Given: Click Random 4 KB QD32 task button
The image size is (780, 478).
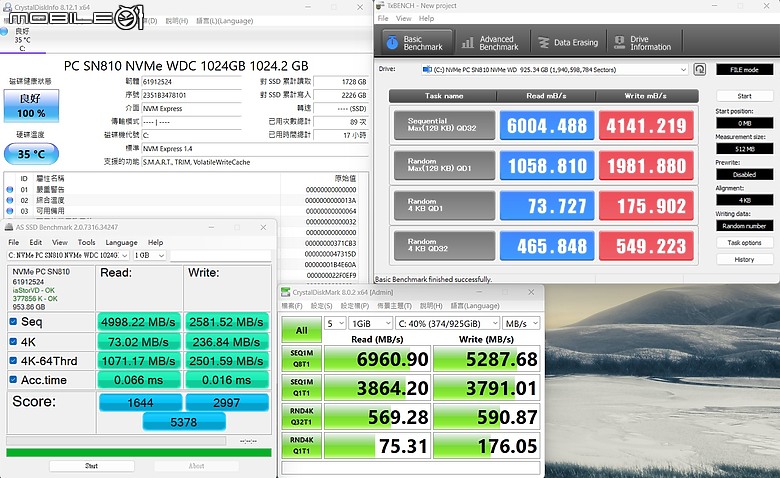Looking at the screenshot, I should point(444,245).
